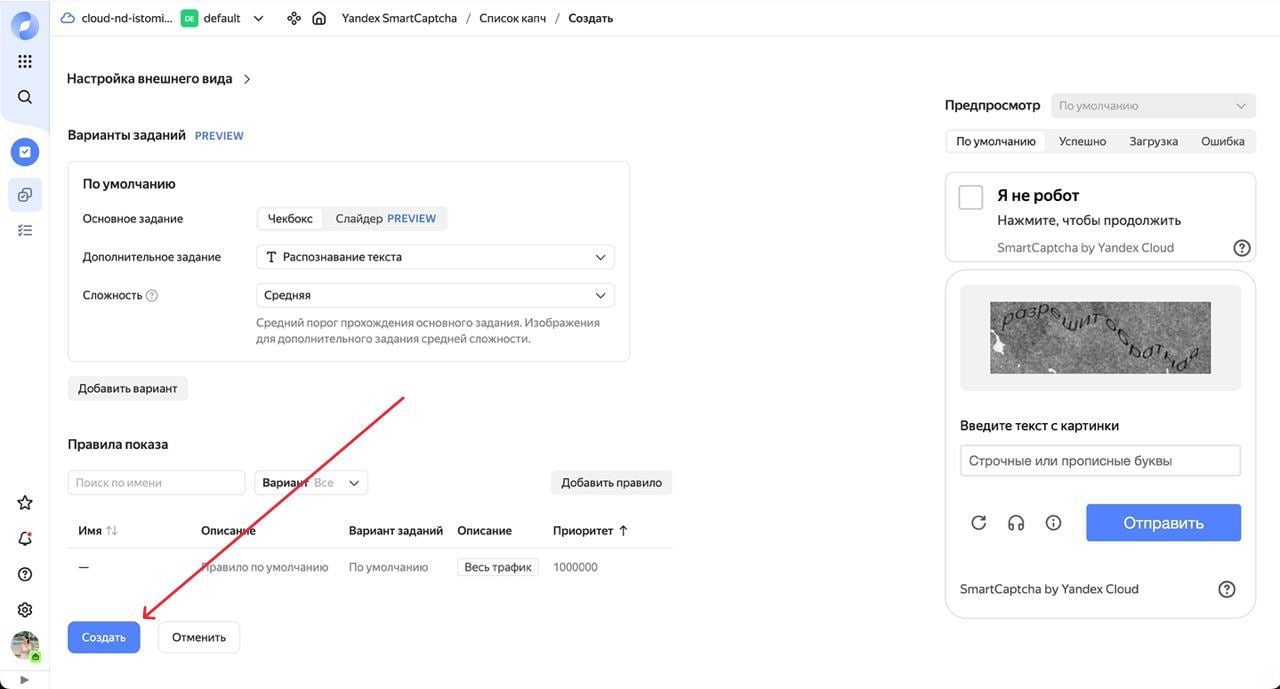Image resolution: width=1280 pixels, height=689 pixels.
Task: Click the cloud icon in breadcrumb
Action: point(68,18)
